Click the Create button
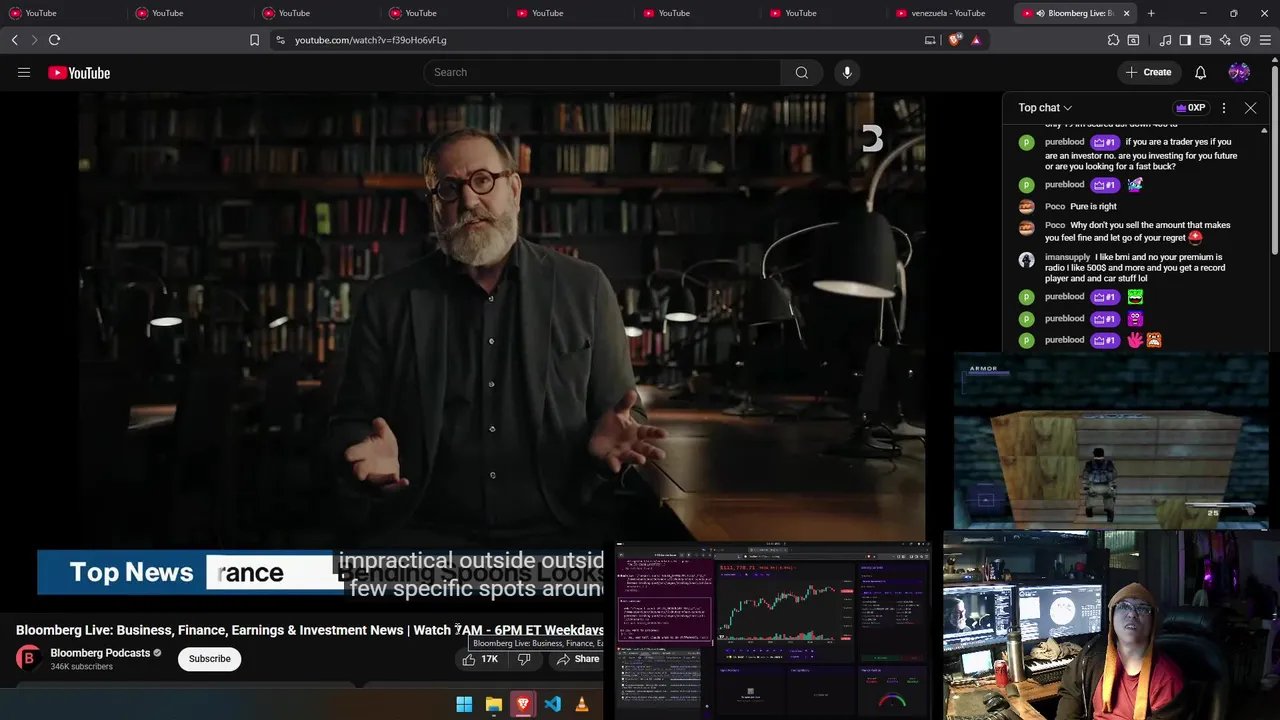1280x720 pixels. pyautogui.click(x=1148, y=72)
